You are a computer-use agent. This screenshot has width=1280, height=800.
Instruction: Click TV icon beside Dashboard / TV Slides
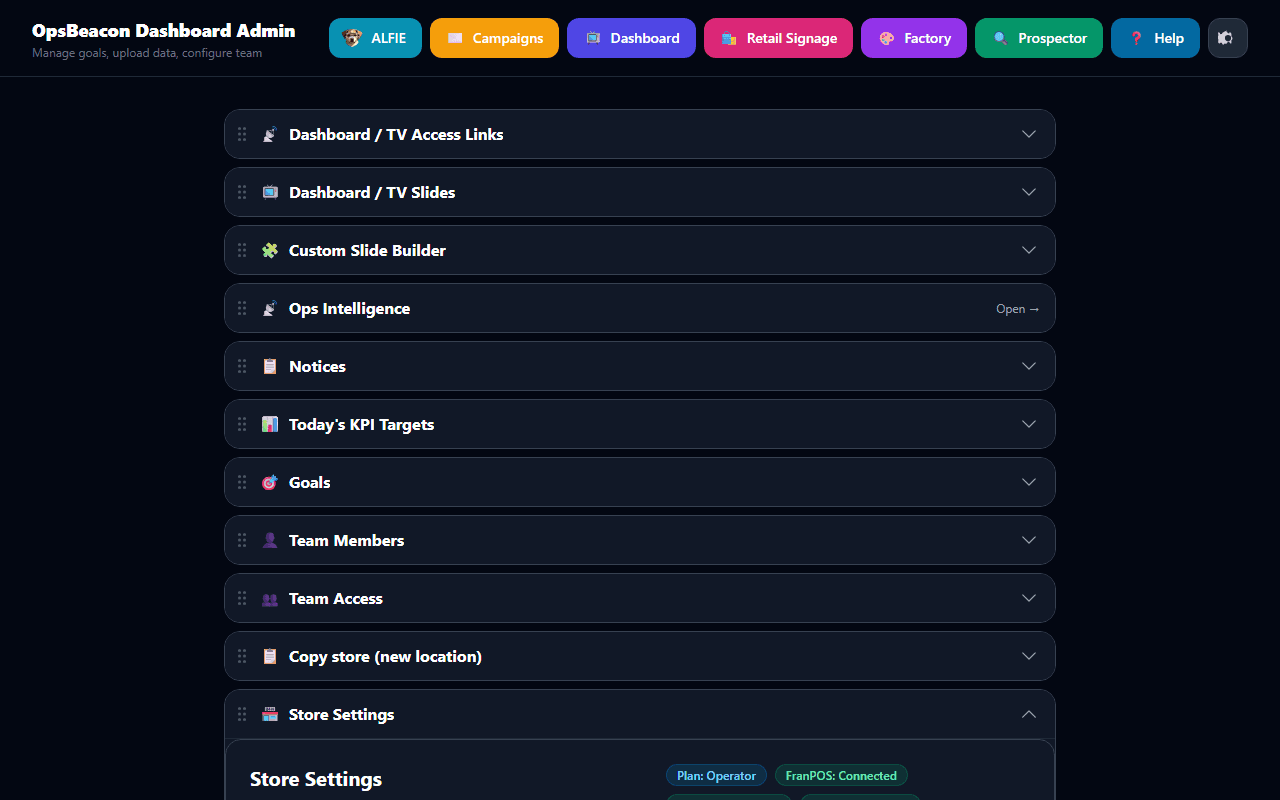[x=270, y=192]
